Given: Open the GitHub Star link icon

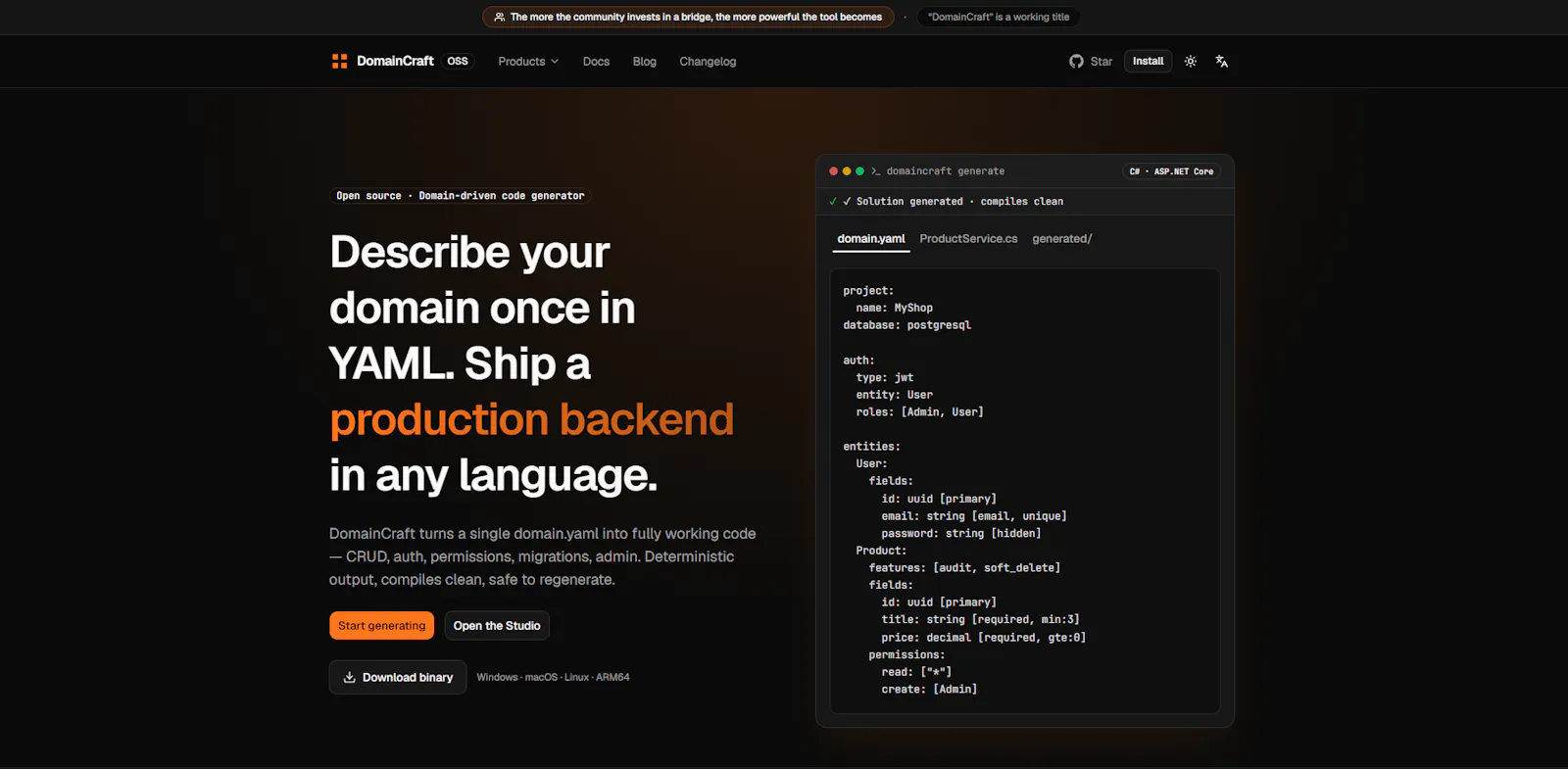Looking at the screenshot, I should (1076, 61).
